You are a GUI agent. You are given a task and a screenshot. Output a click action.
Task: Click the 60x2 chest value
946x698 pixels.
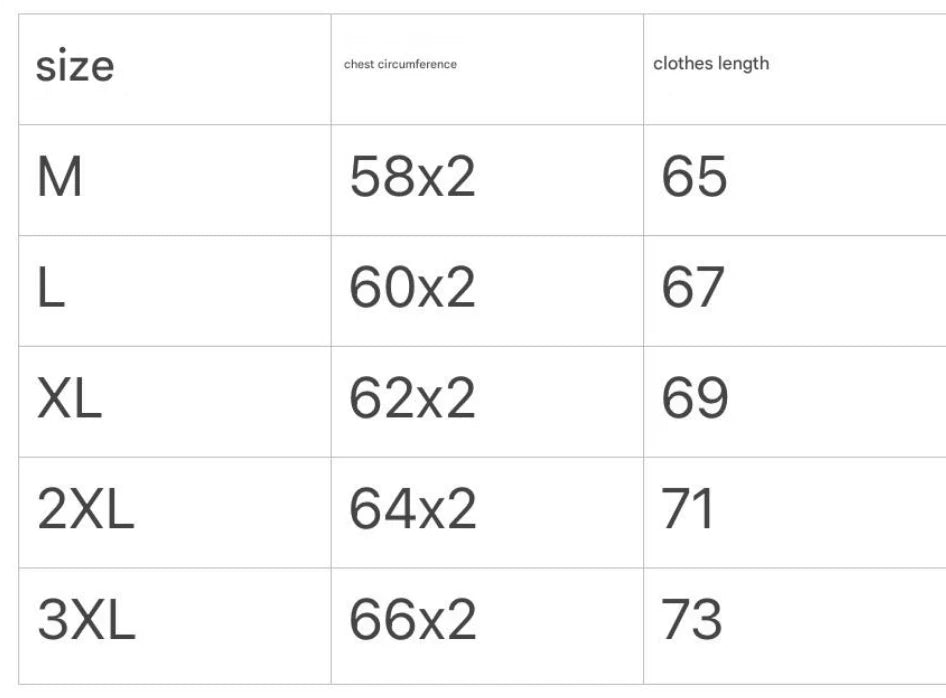pos(412,290)
